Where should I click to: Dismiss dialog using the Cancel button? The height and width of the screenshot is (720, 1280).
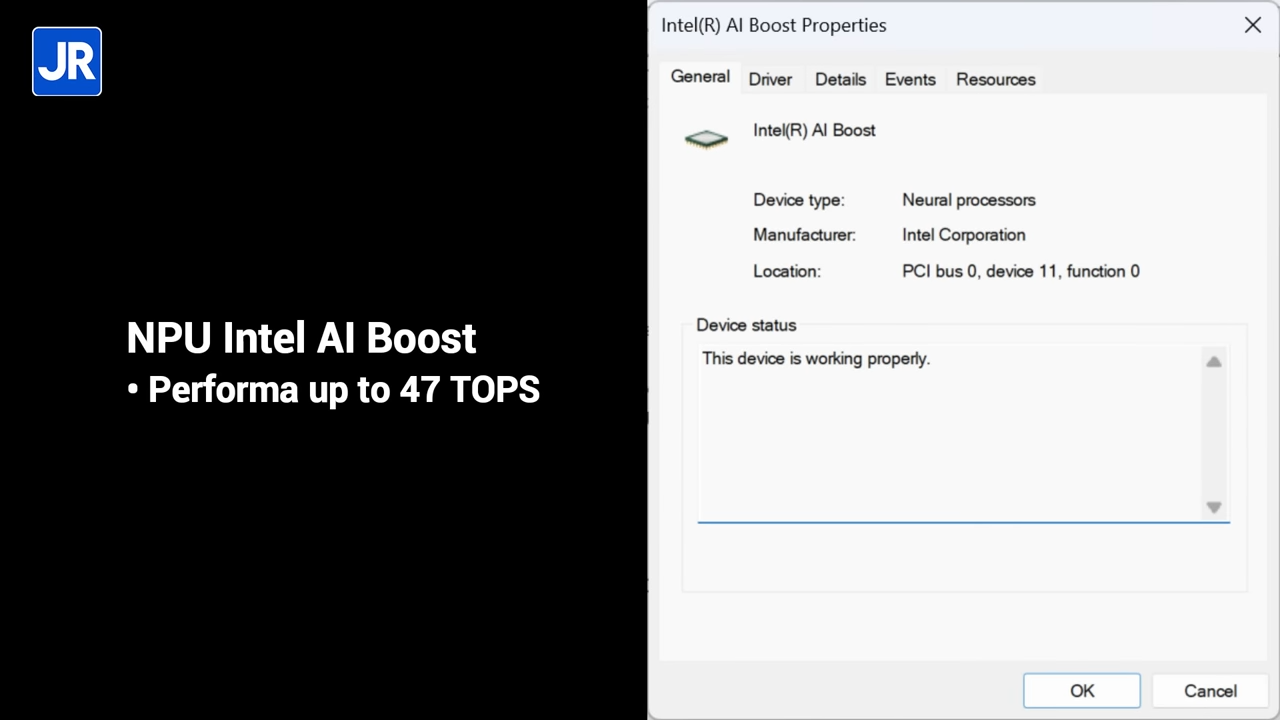click(x=1210, y=691)
